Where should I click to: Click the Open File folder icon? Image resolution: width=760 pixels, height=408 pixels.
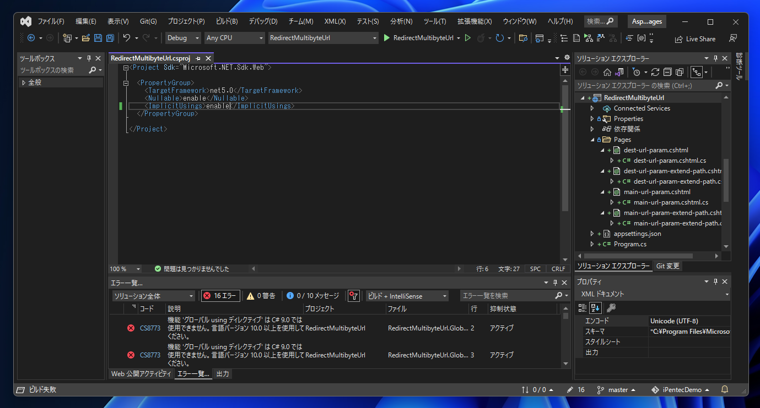(x=86, y=38)
